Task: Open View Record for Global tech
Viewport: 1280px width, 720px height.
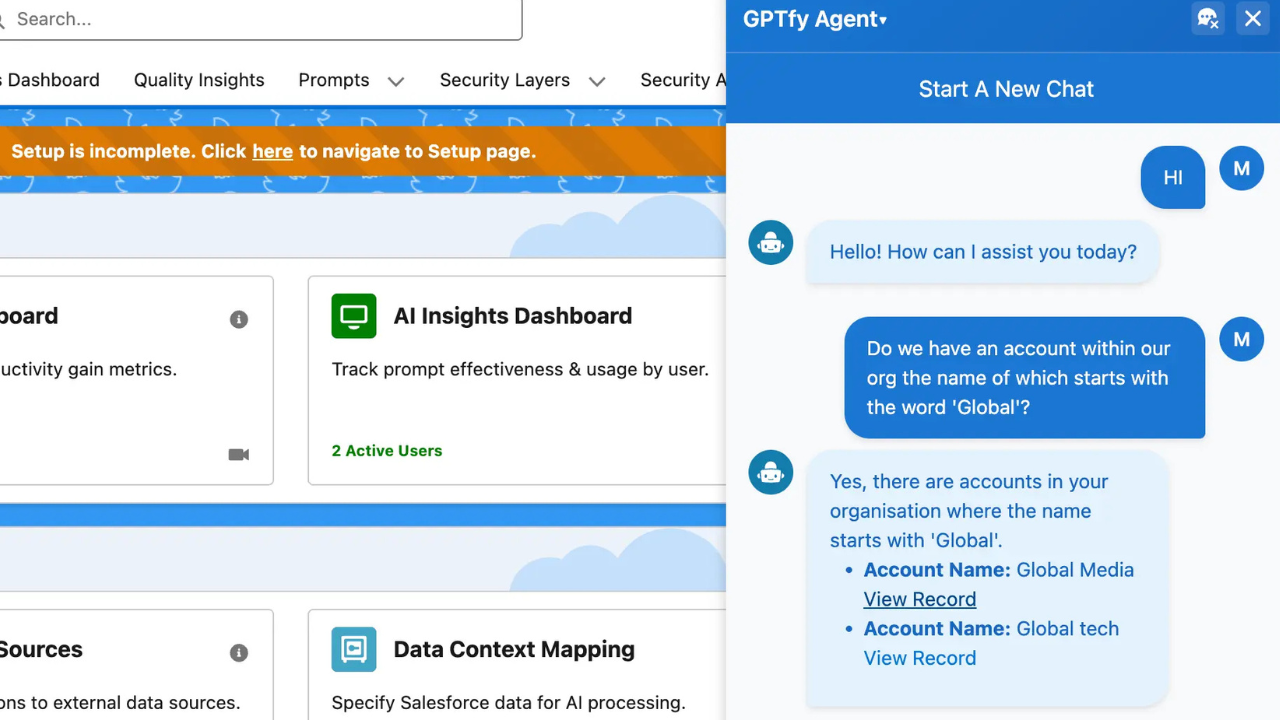Action: pos(919,658)
